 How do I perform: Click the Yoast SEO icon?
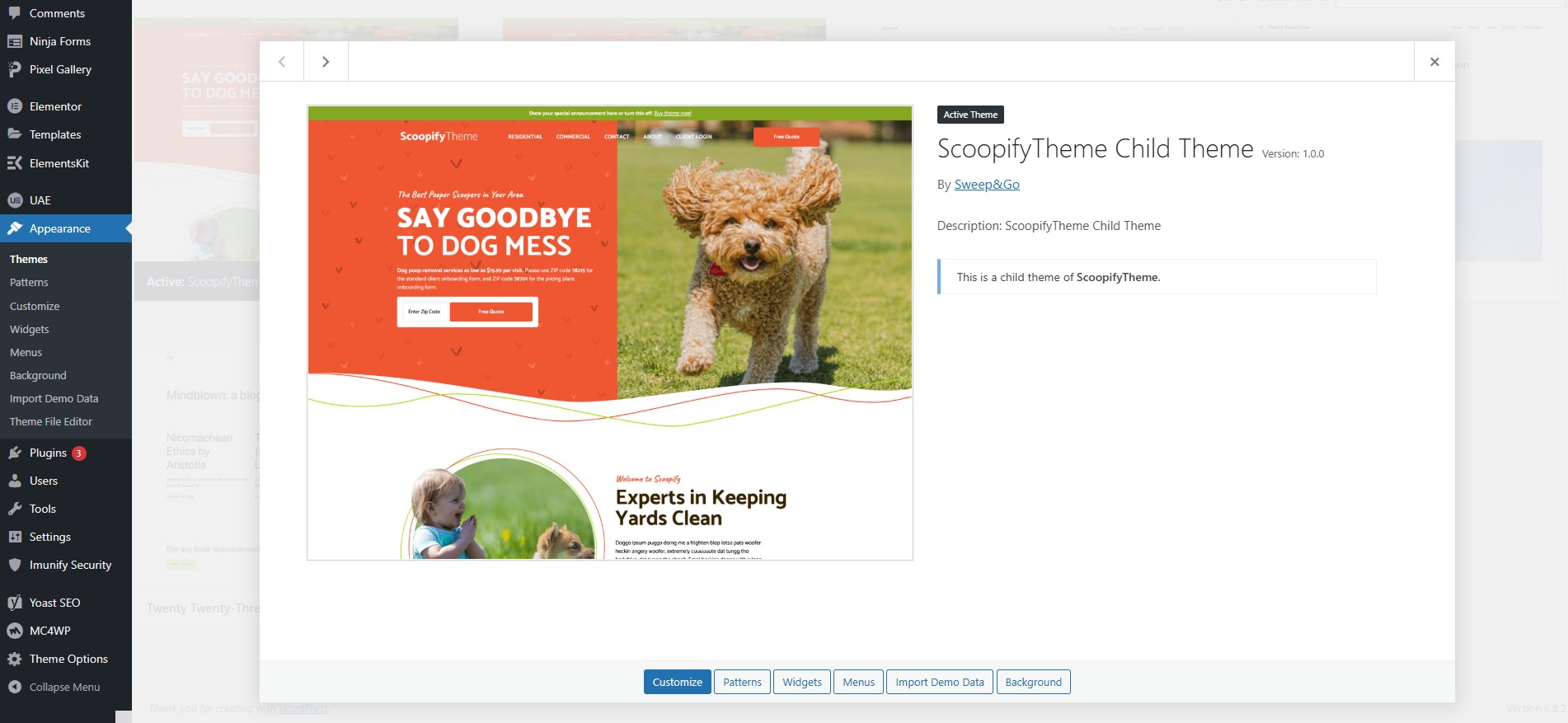pyautogui.click(x=15, y=603)
